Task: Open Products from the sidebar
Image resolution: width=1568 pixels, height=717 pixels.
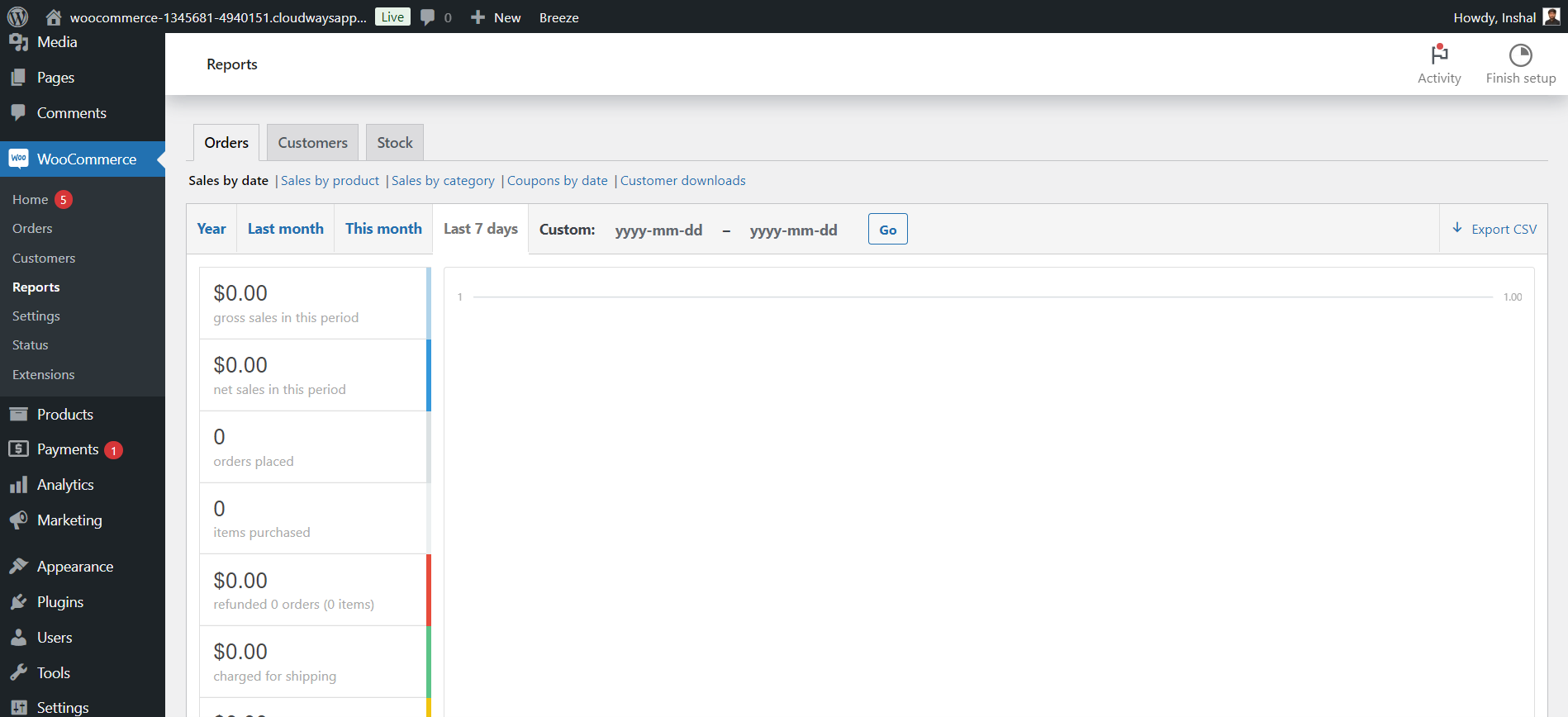Action: (x=64, y=414)
